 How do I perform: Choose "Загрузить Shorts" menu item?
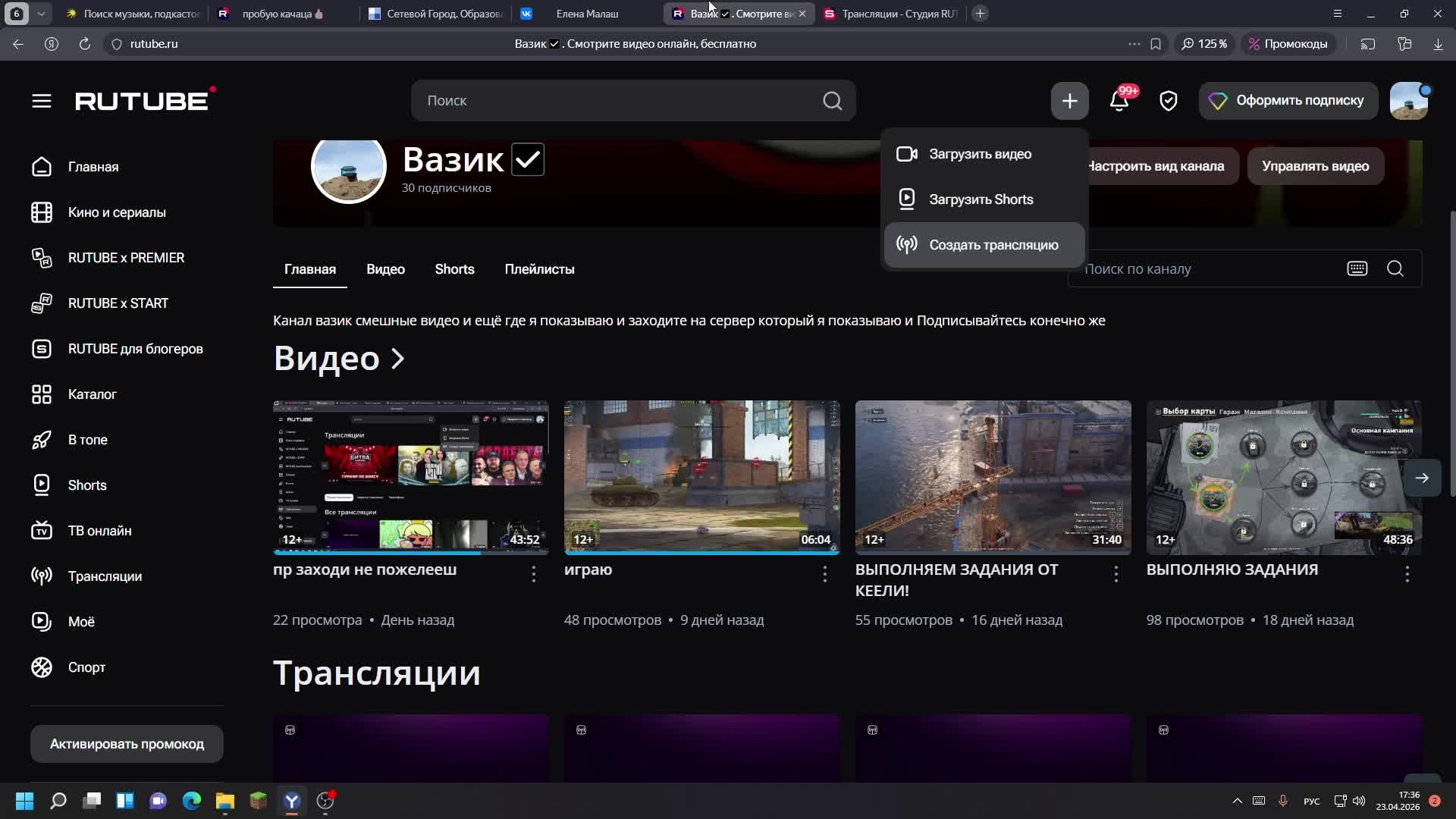coord(981,199)
